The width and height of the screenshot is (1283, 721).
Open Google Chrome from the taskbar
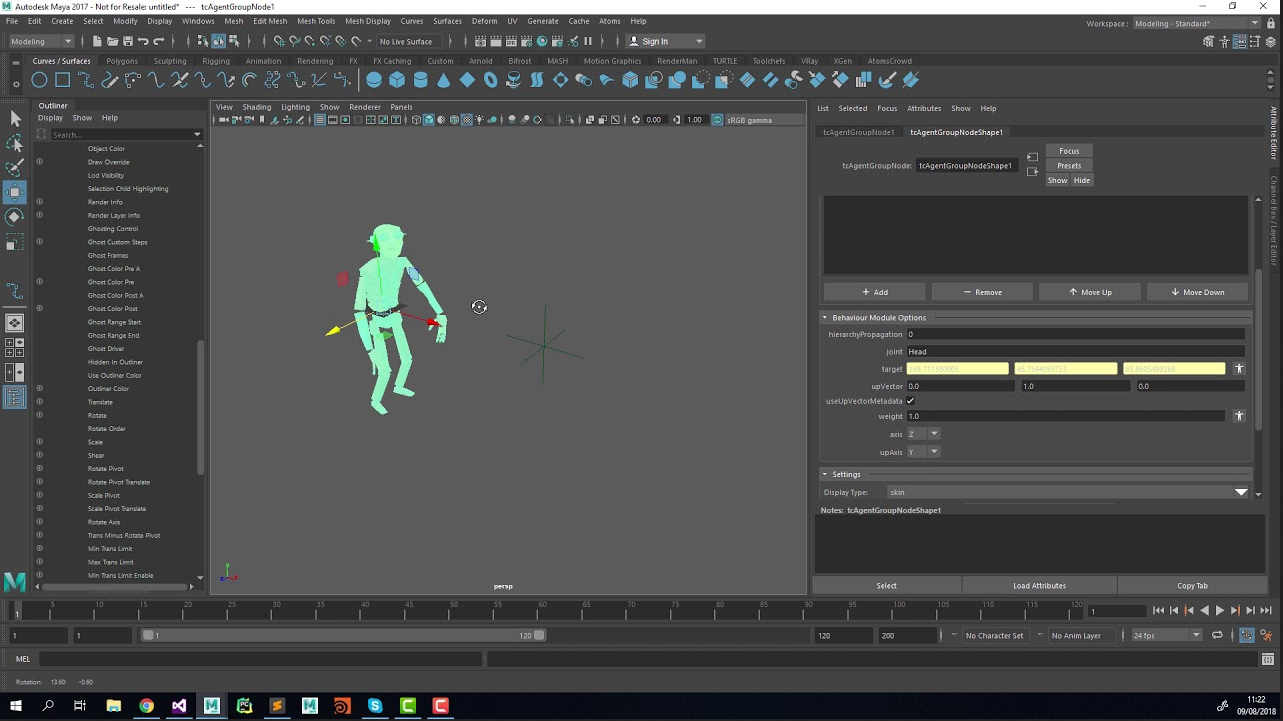tap(146, 706)
